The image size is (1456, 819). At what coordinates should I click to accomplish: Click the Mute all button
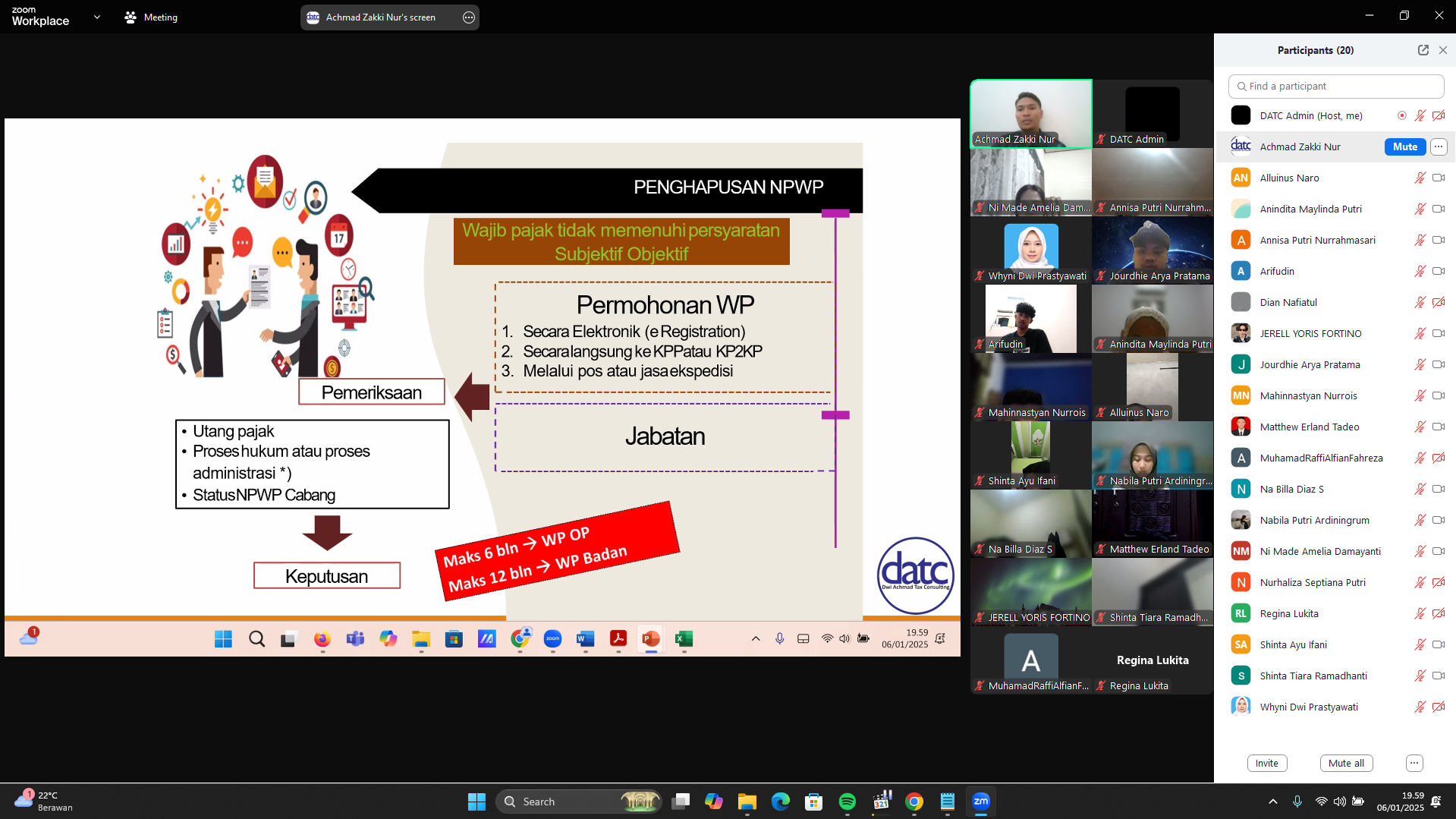(x=1345, y=764)
